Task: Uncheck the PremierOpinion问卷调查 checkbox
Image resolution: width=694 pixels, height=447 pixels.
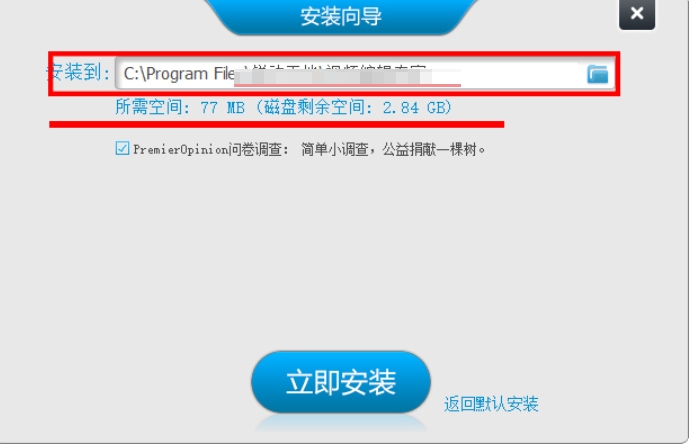Action: click(122, 148)
